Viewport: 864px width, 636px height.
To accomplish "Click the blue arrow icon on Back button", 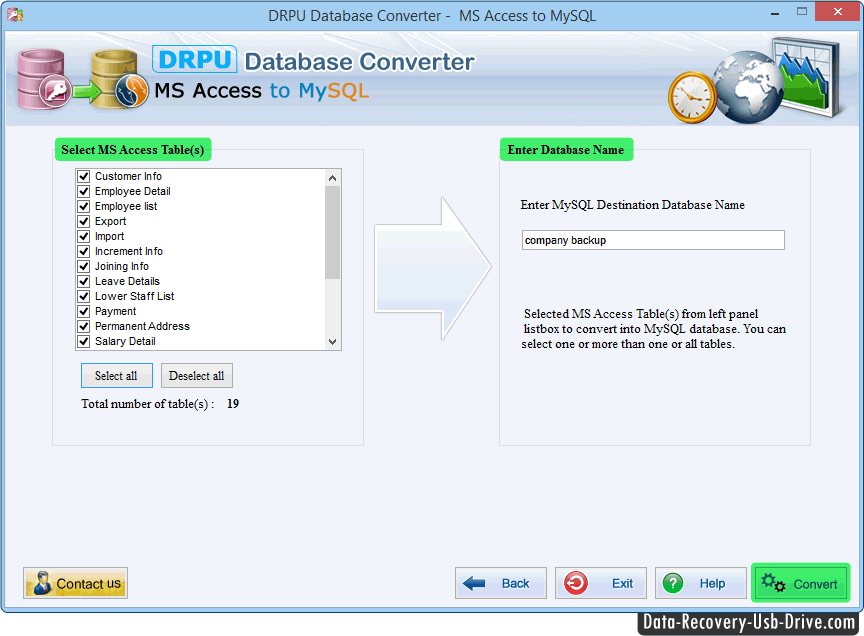I will click(474, 583).
